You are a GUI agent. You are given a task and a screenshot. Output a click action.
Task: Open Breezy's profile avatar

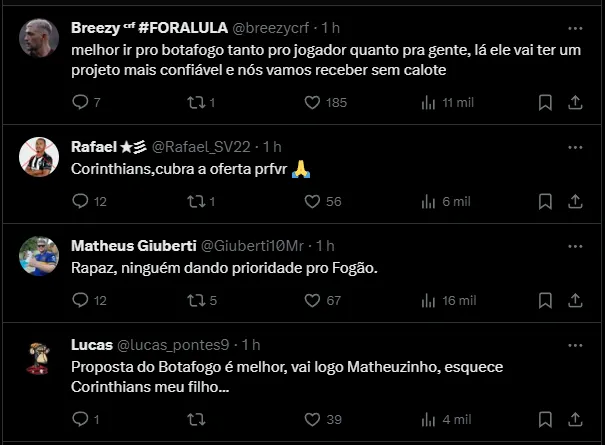40,36
